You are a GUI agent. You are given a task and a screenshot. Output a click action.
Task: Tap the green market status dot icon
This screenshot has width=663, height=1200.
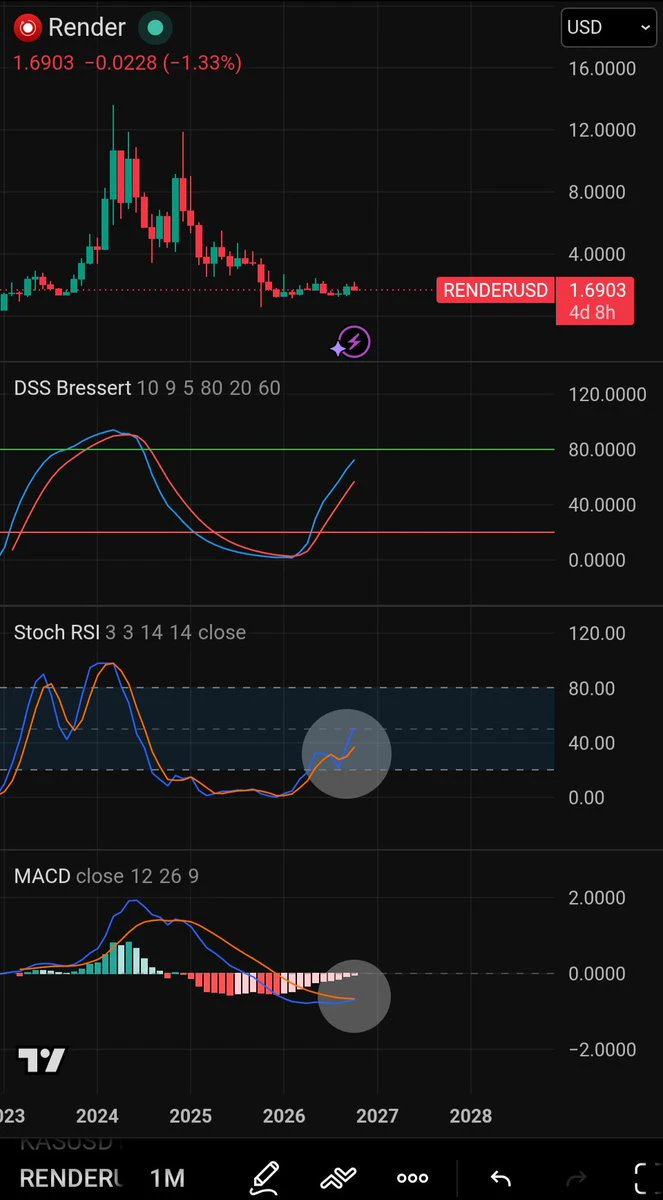(155, 28)
